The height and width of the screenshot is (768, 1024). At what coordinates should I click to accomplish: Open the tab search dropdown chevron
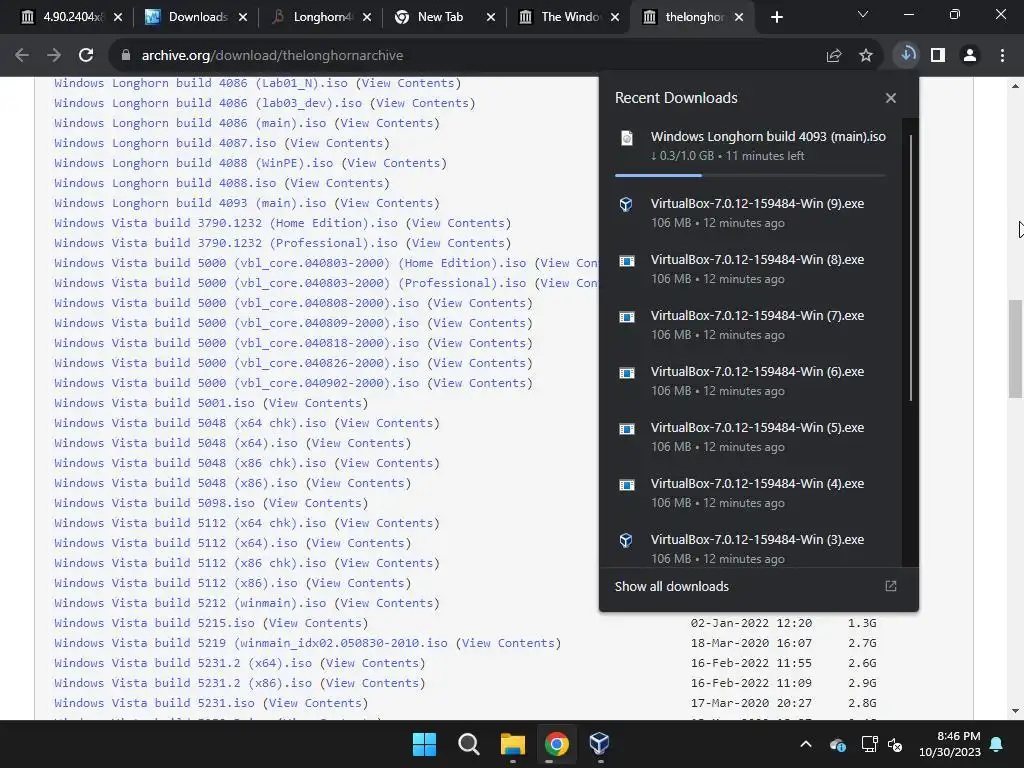click(x=863, y=14)
